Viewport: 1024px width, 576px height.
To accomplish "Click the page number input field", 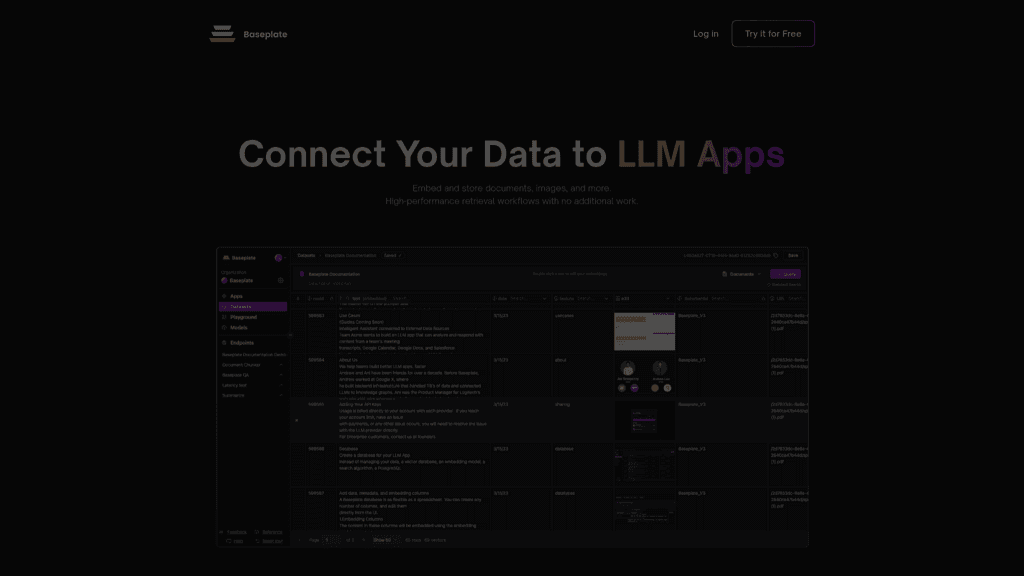I will point(330,540).
